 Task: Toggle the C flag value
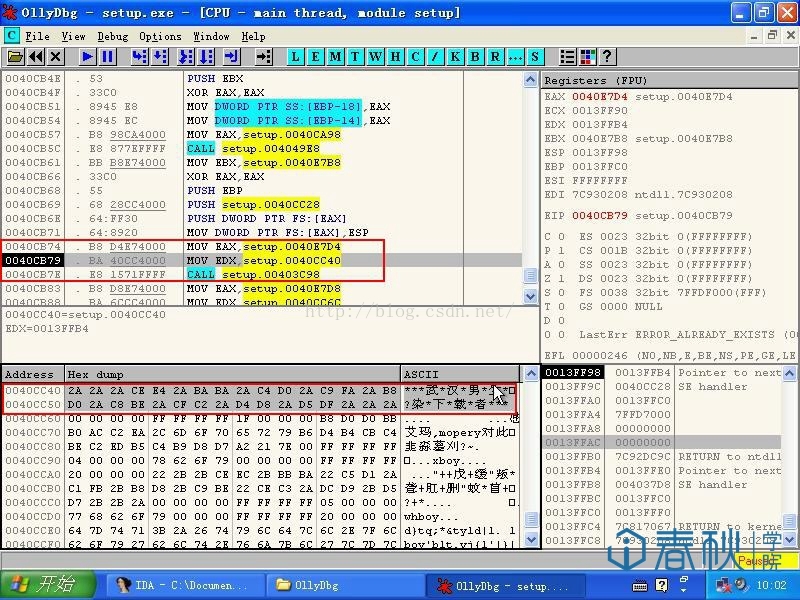tap(561, 237)
